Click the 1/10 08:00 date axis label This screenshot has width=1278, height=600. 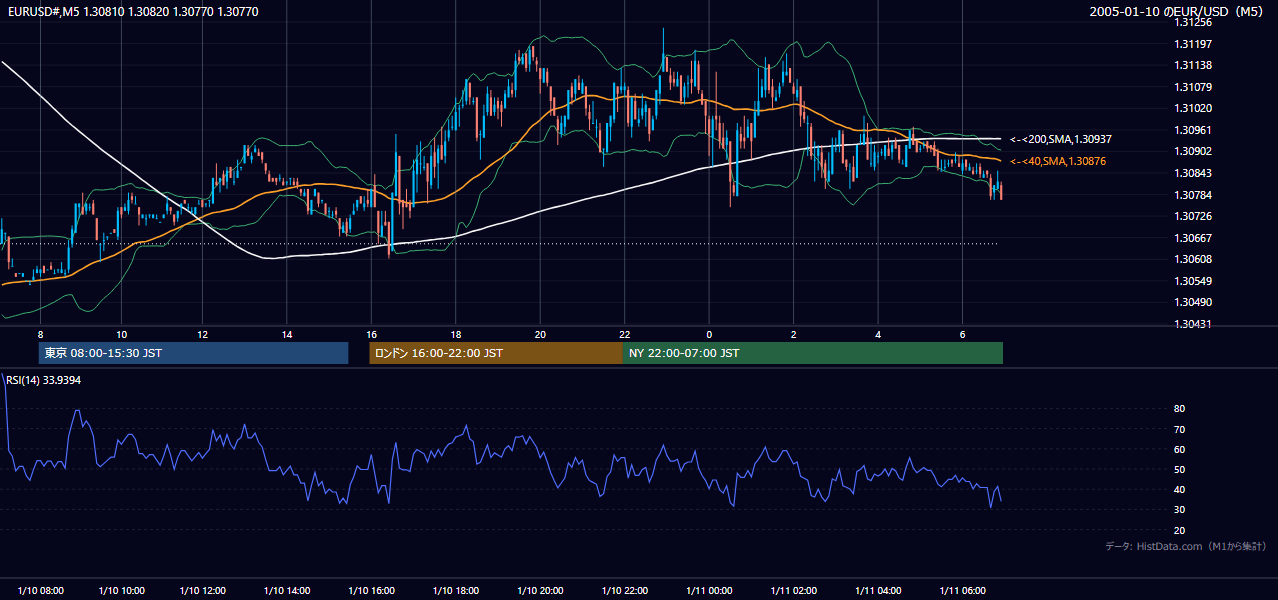40,590
